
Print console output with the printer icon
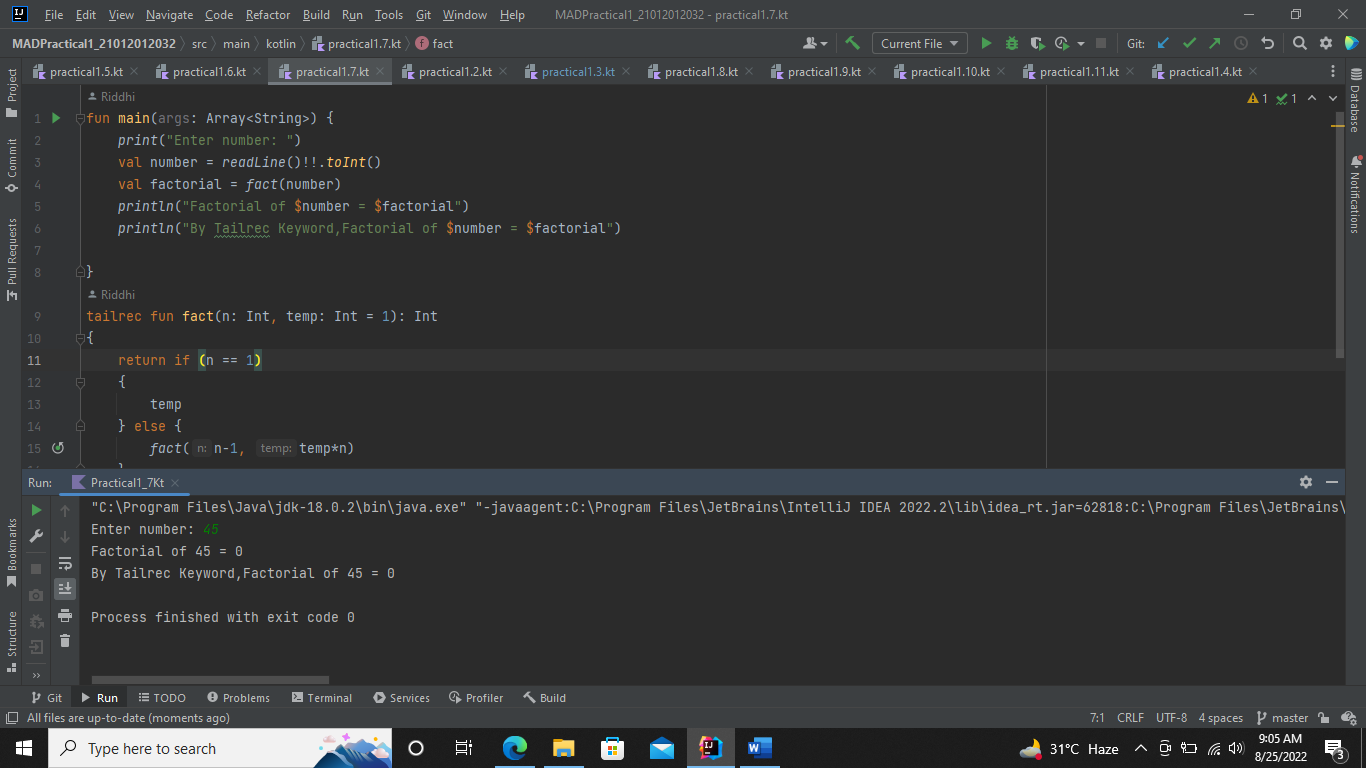65,616
